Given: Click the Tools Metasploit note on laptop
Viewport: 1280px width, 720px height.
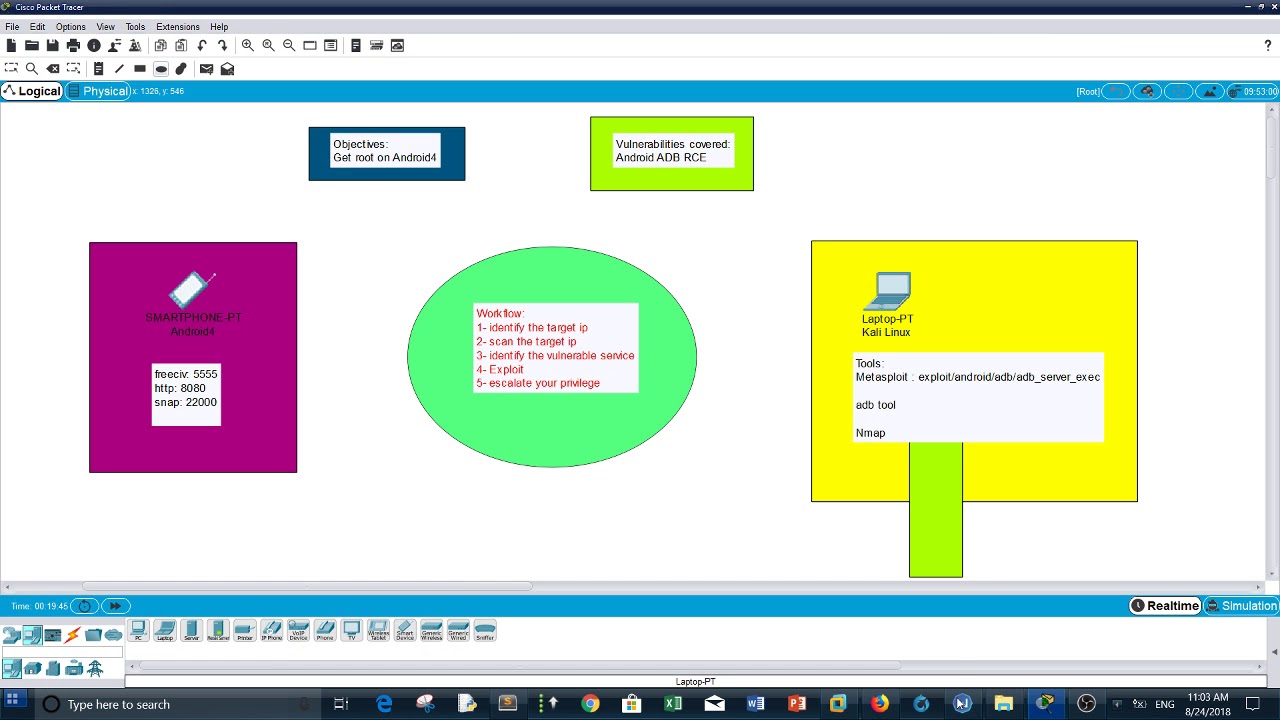Looking at the screenshot, I should 978,398.
